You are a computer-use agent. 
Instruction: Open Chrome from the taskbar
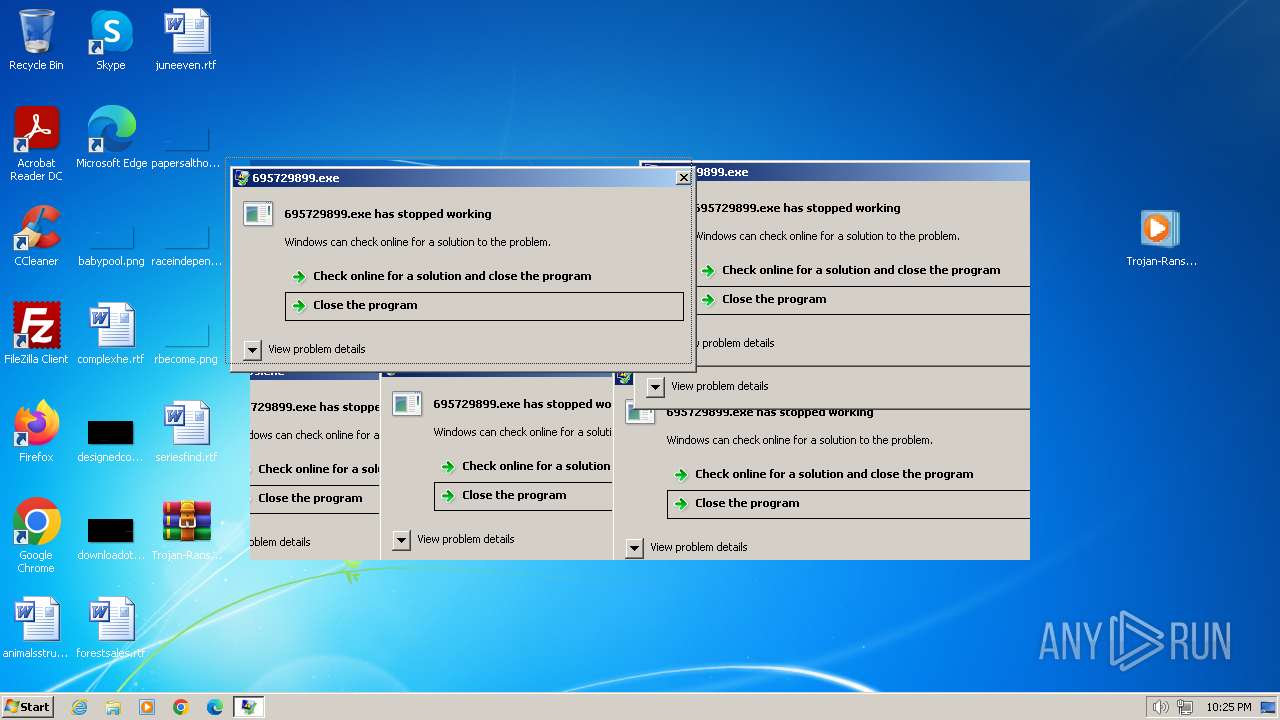pos(181,707)
